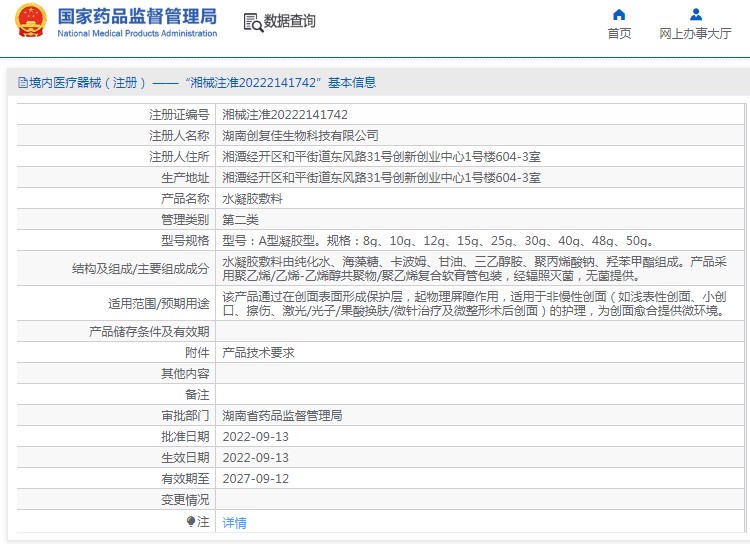Screen dimensions: 750x544
Task: Click the 结构及组成 composition description text
Action: coord(474,268)
